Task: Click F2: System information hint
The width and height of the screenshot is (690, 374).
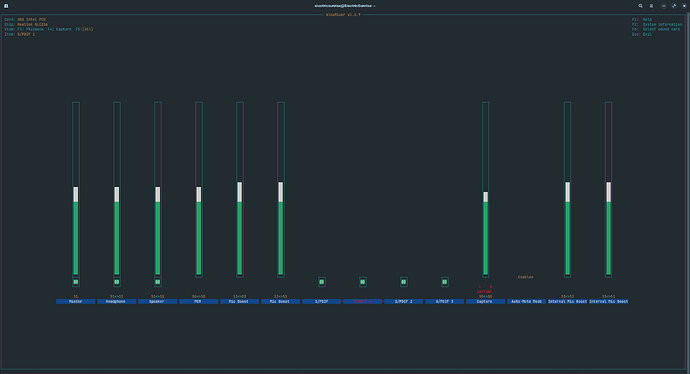Action: [x=657, y=24]
